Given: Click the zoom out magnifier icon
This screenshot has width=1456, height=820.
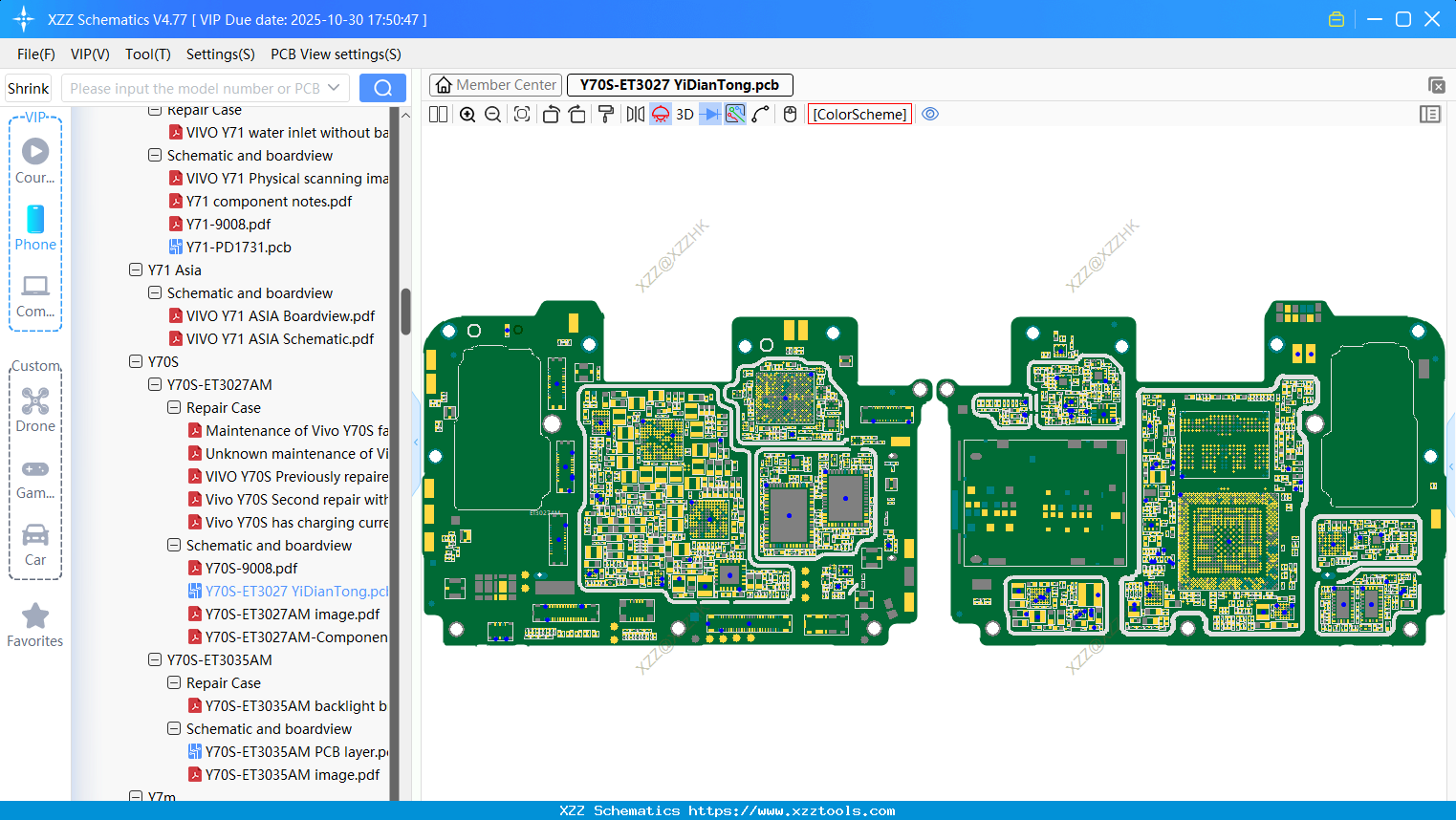Looking at the screenshot, I should coord(493,115).
